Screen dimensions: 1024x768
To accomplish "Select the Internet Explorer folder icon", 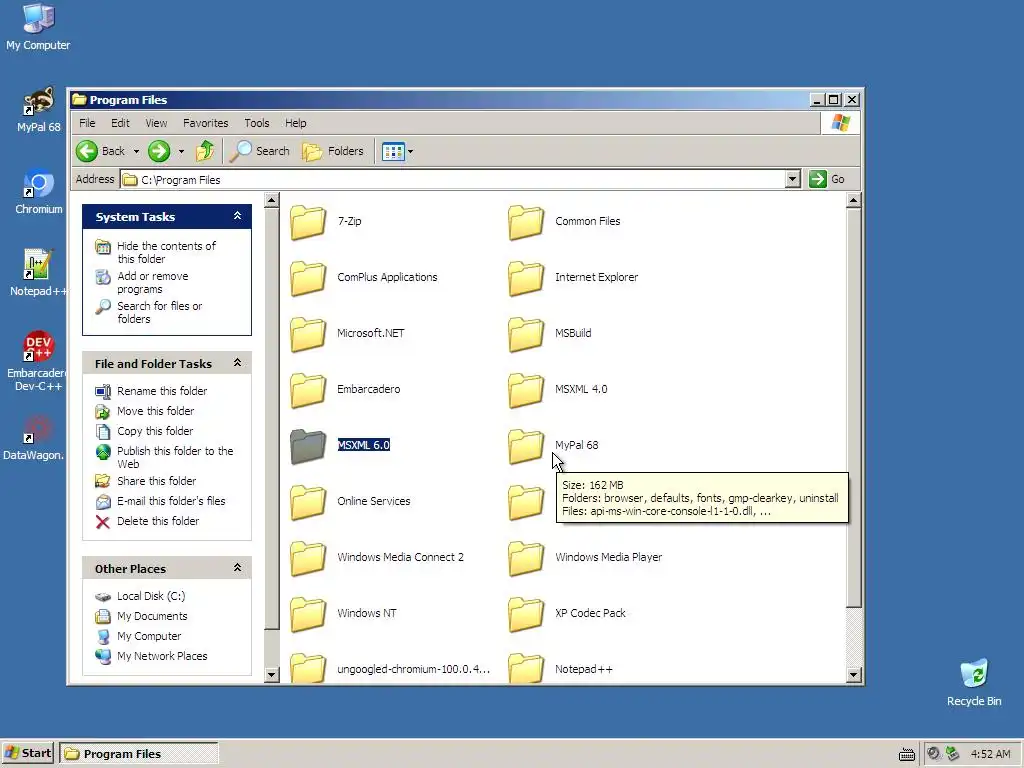I will pyautogui.click(x=526, y=278).
